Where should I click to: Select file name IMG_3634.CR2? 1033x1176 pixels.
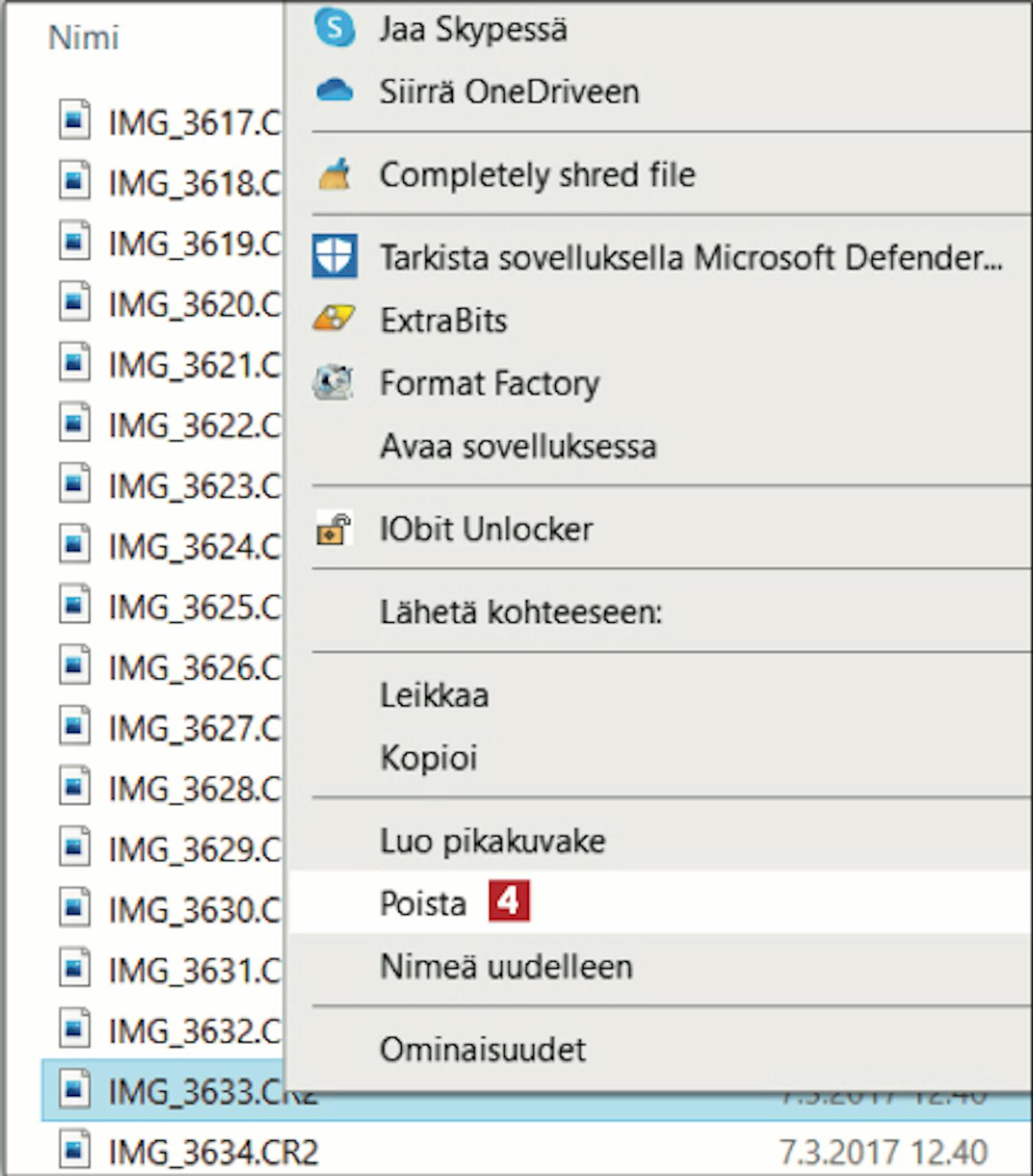[x=213, y=1153]
